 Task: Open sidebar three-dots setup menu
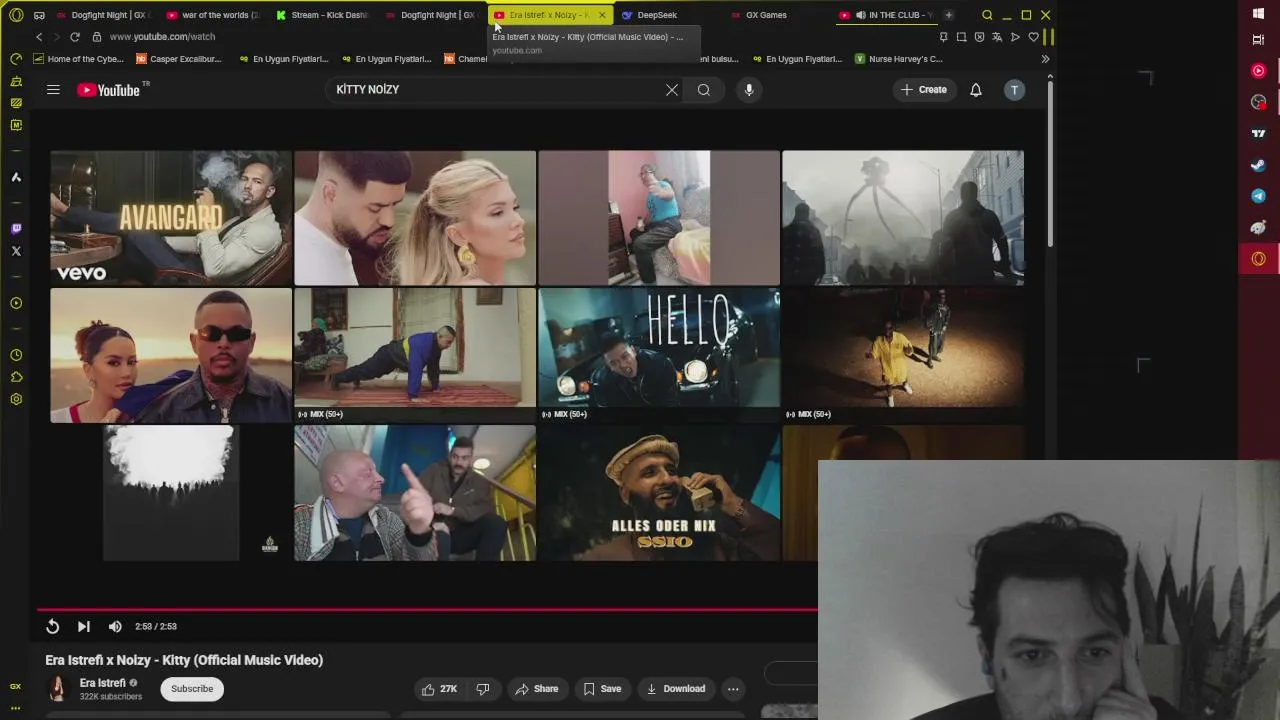pos(16,708)
